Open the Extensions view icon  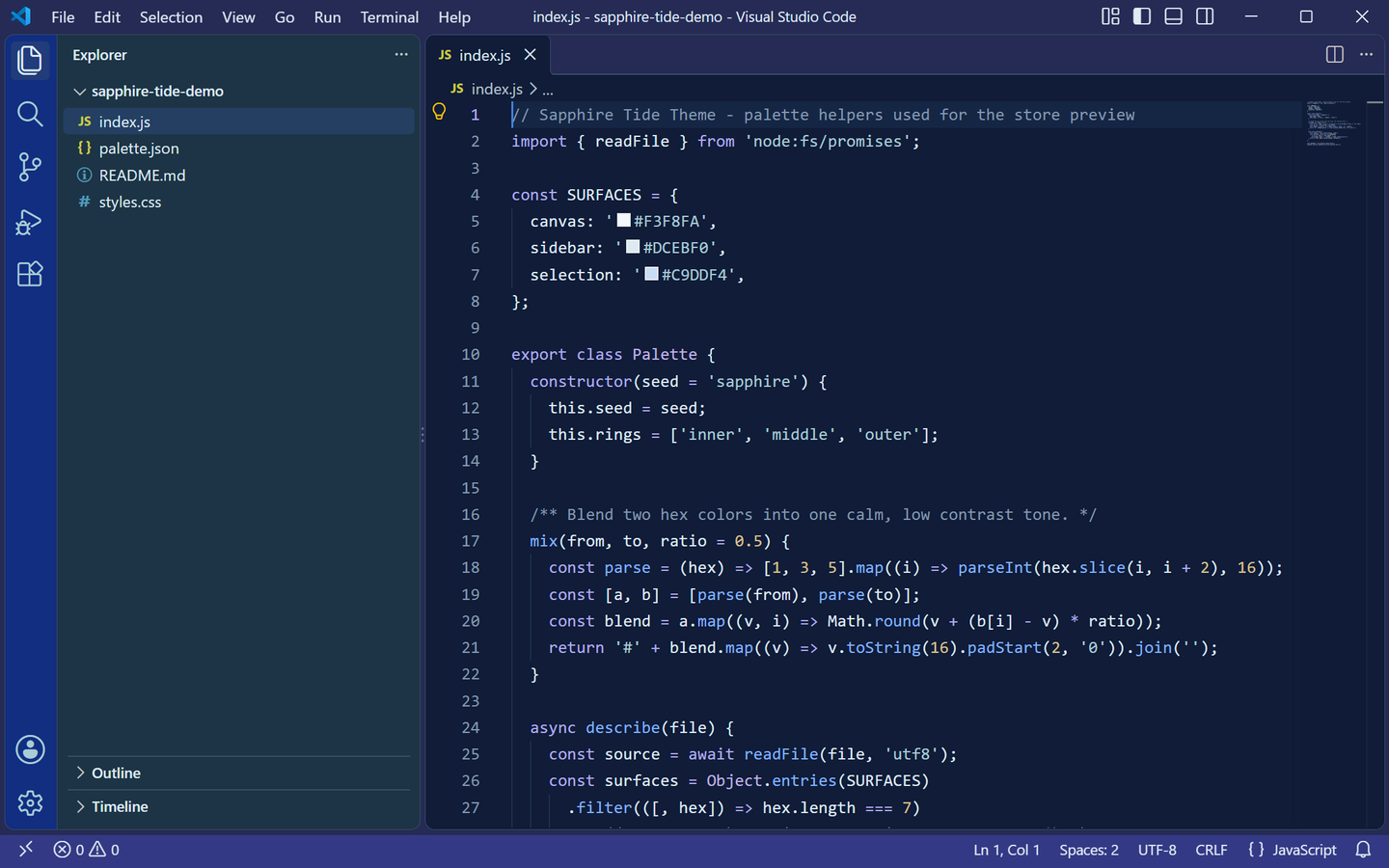(30, 274)
